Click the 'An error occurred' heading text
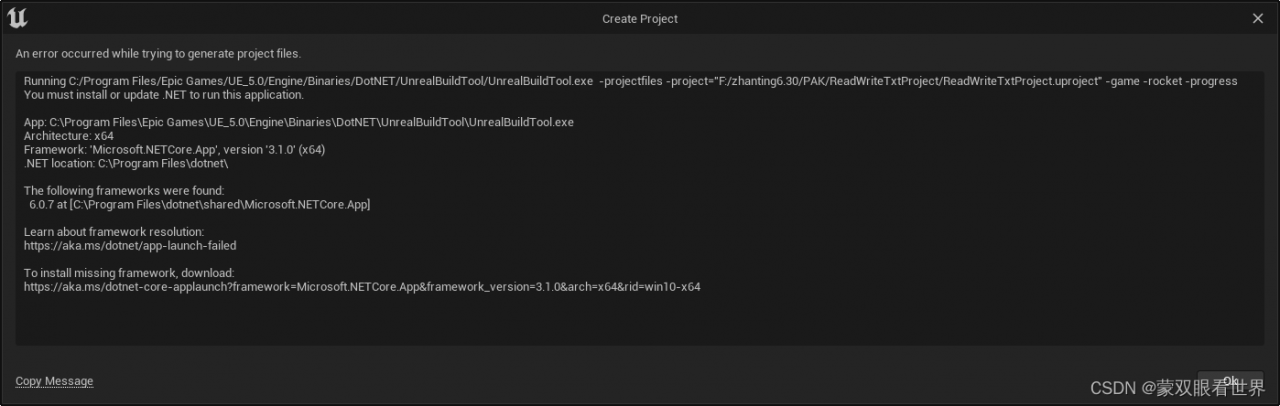Viewport: 1280px width, 406px height. pyautogui.click(x=158, y=54)
